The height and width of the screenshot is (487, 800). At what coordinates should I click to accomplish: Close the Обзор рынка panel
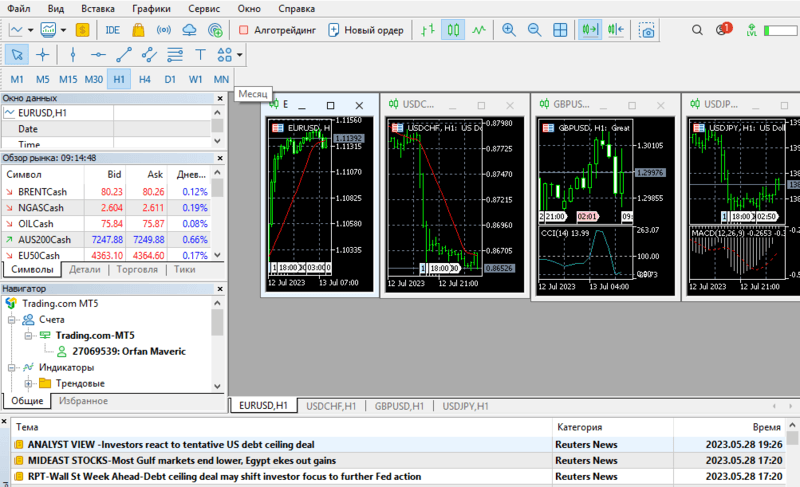point(220,158)
